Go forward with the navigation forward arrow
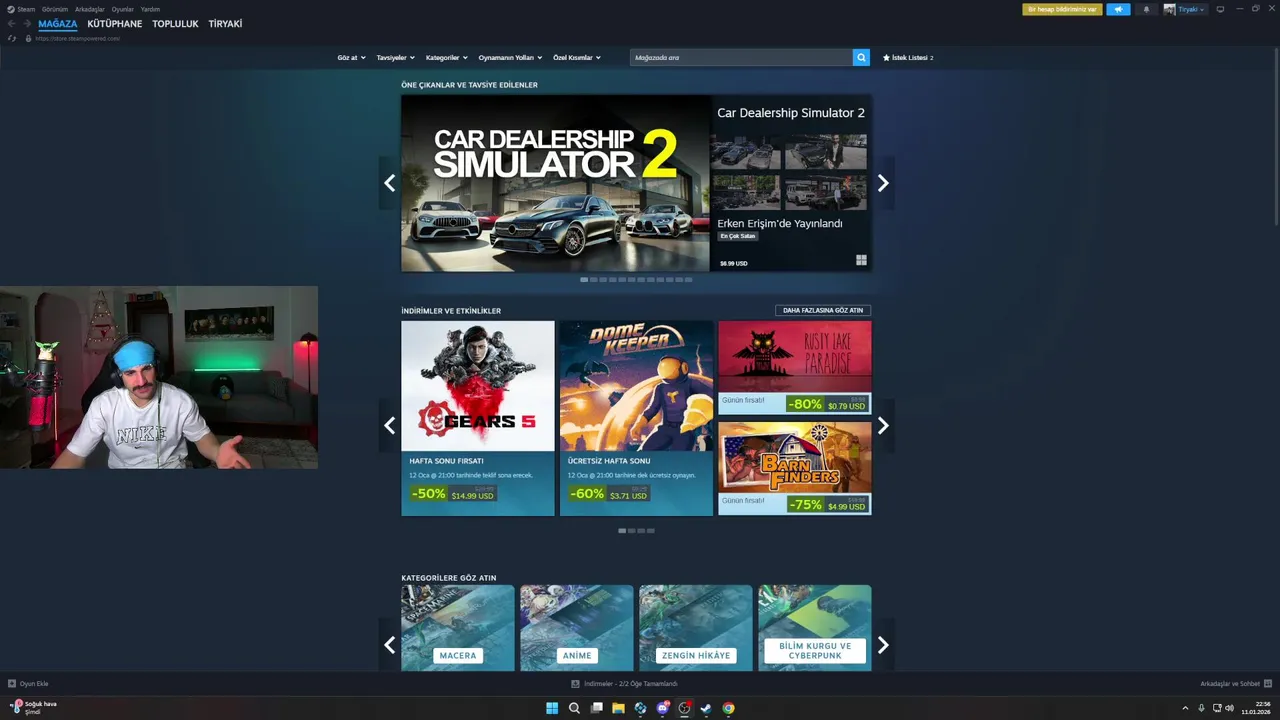 (x=27, y=24)
